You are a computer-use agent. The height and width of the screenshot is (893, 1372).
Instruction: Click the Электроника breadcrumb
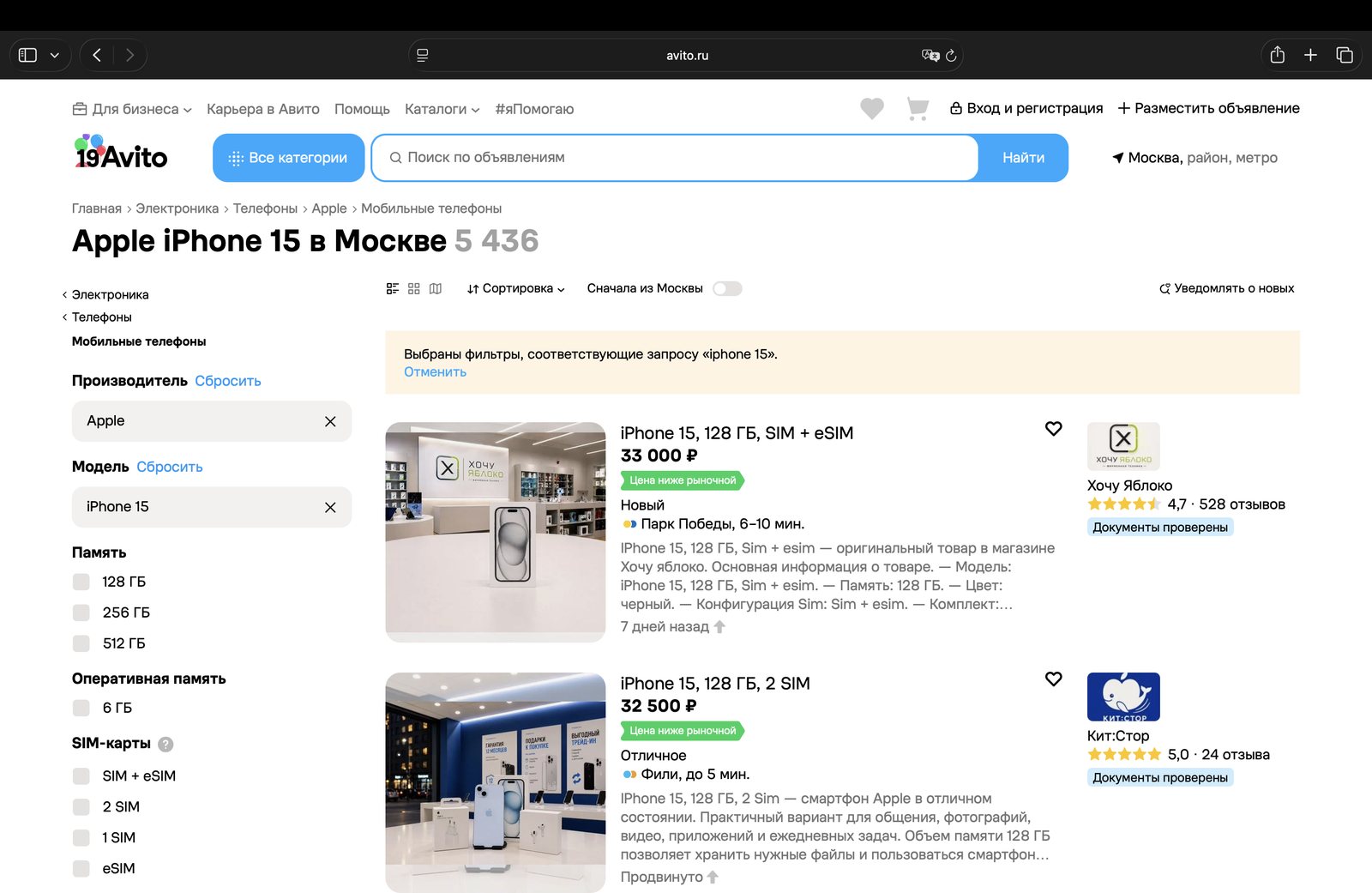(x=178, y=208)
